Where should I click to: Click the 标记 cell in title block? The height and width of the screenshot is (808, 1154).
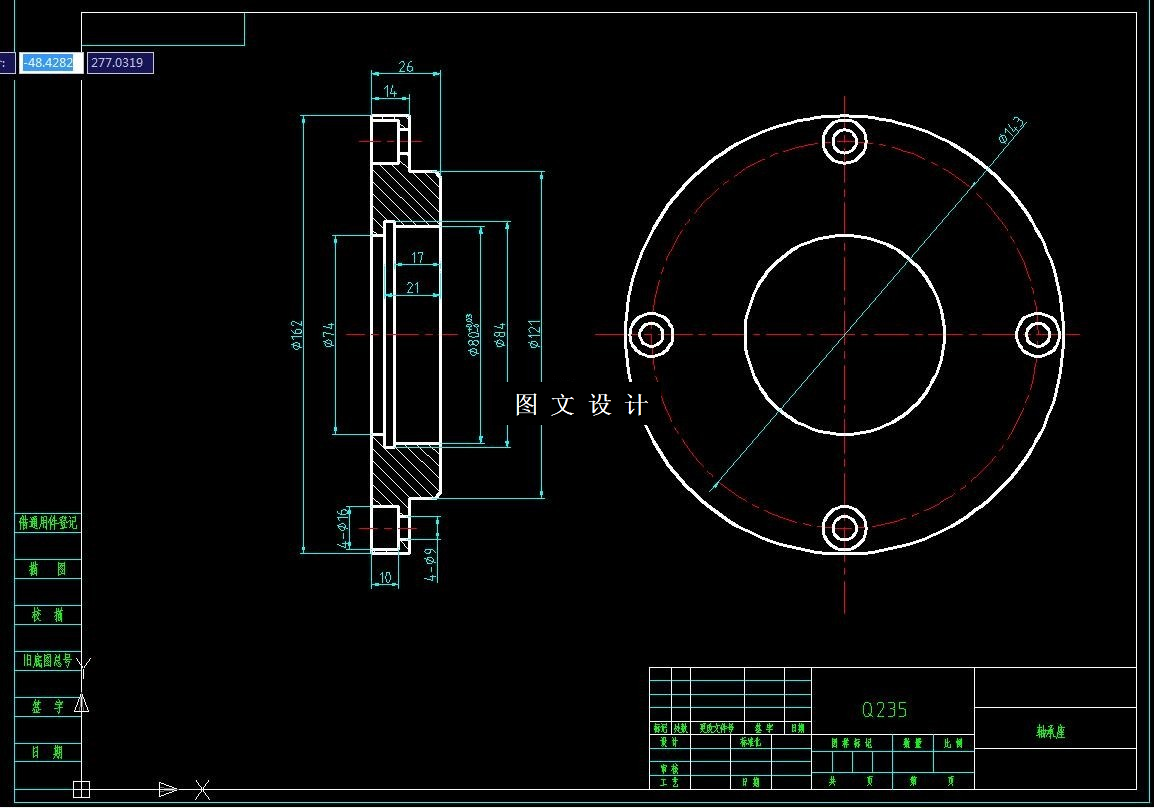(x=660, y=729)
